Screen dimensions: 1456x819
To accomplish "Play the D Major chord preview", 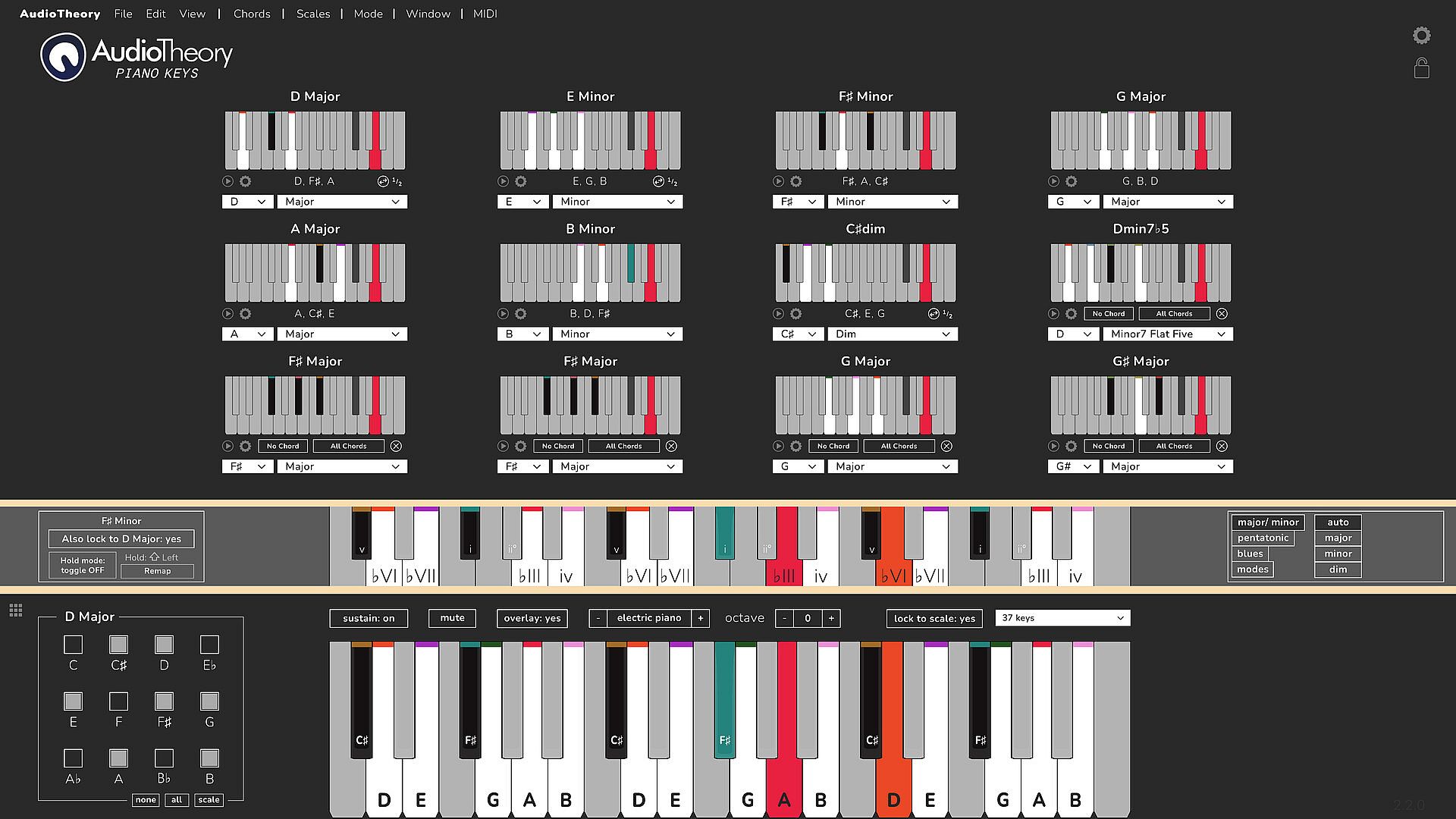I will 227,181.
